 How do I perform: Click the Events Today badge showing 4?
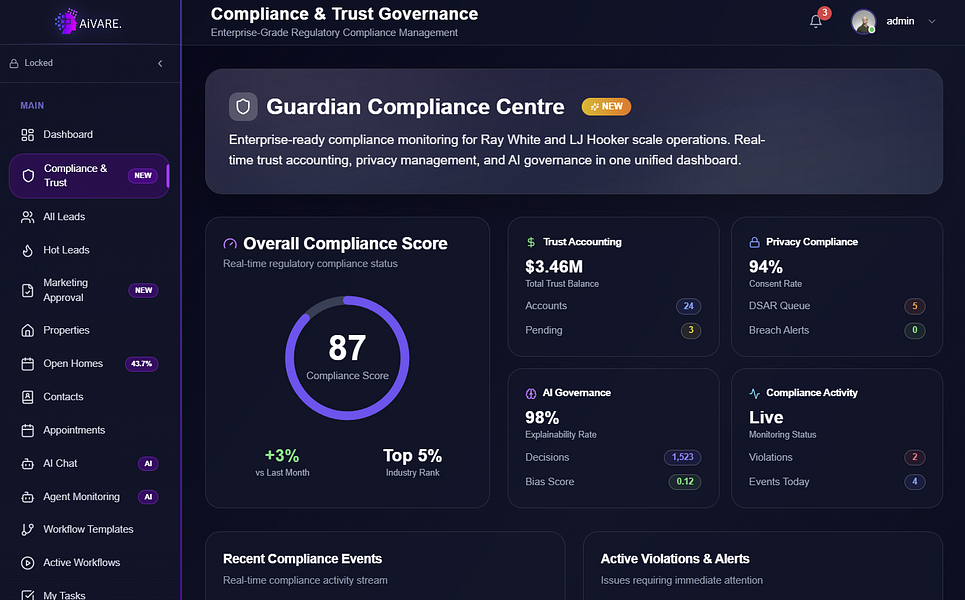pyautogui.click(x=915, y=482)
